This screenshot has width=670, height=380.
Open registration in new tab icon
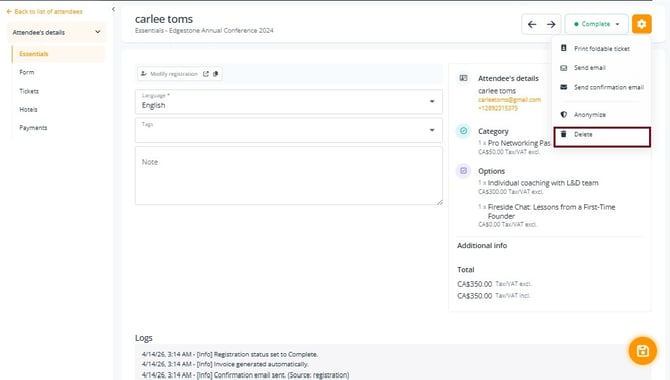(206, 74)
